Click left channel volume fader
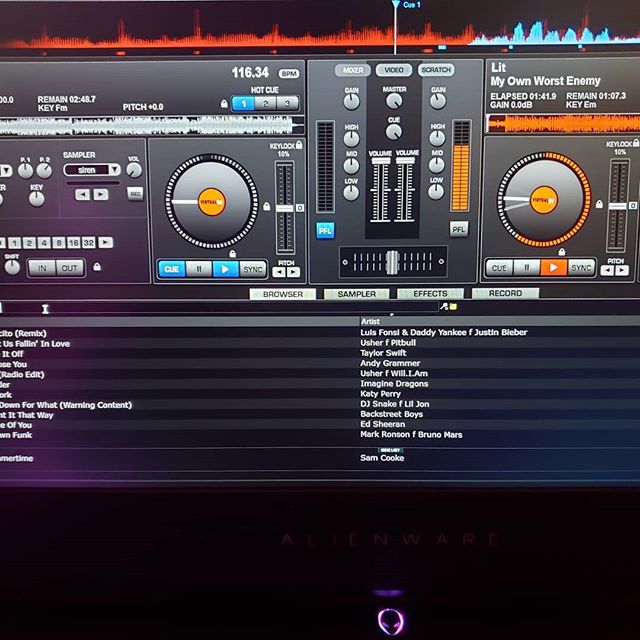This screenshot has height=640, width=640. click(381, 161)
